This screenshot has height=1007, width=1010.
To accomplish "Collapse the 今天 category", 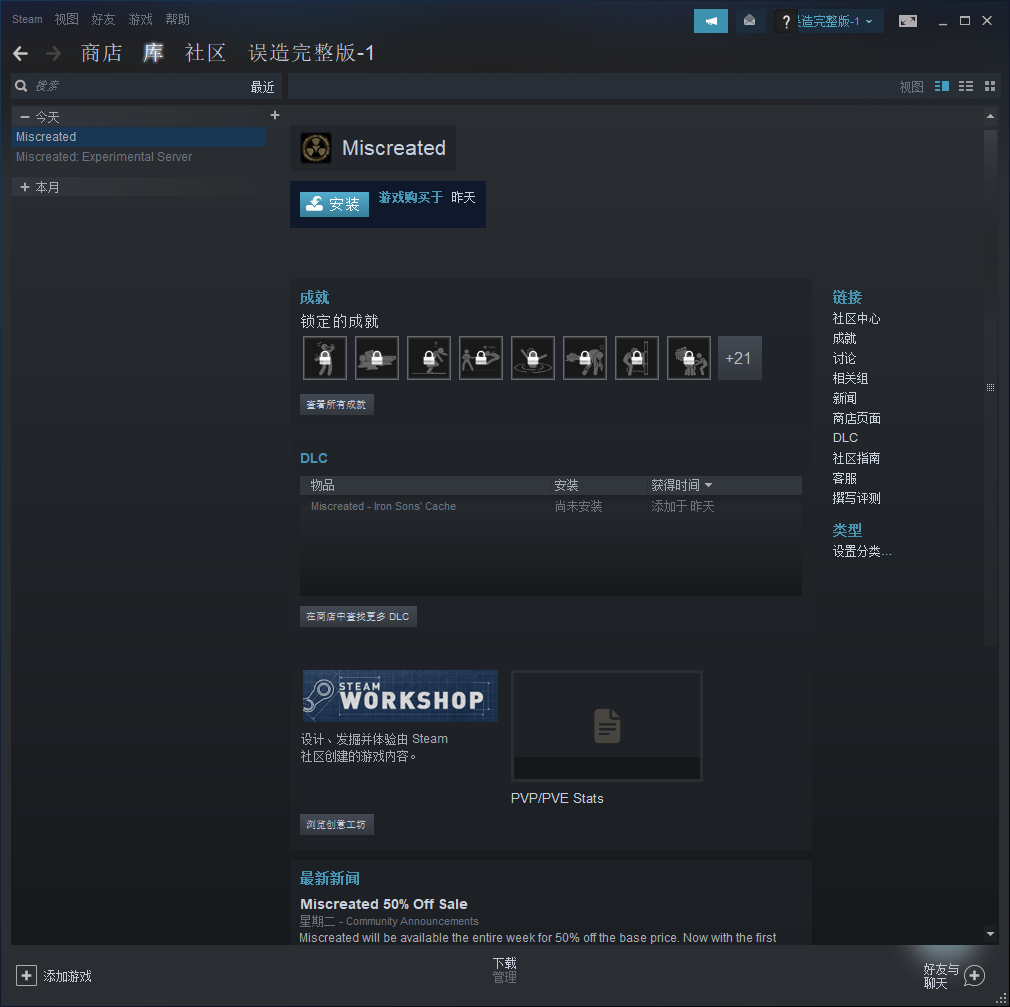I will click(x=25, y=117).
